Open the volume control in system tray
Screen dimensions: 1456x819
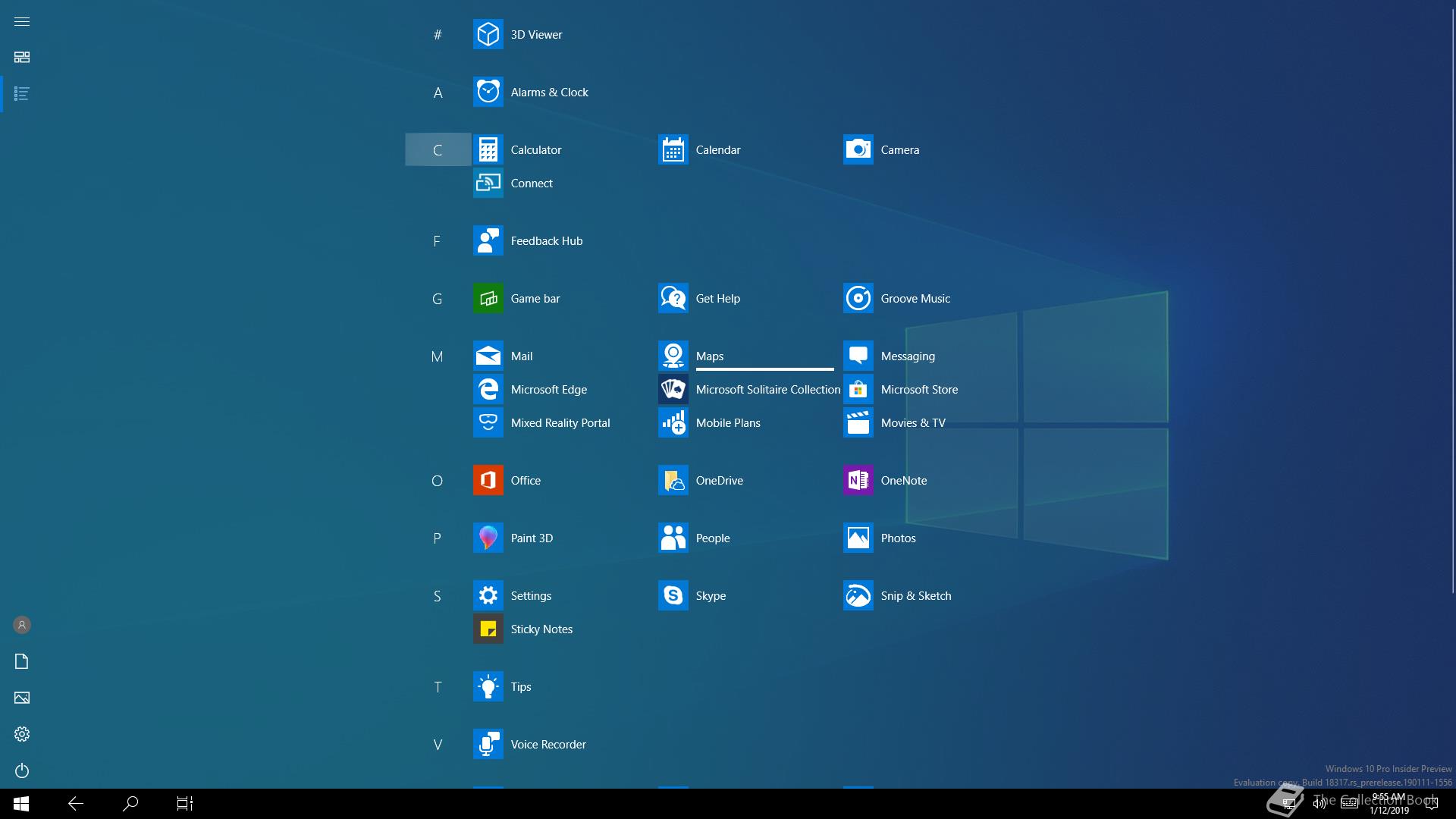[x=1319, y=804]
